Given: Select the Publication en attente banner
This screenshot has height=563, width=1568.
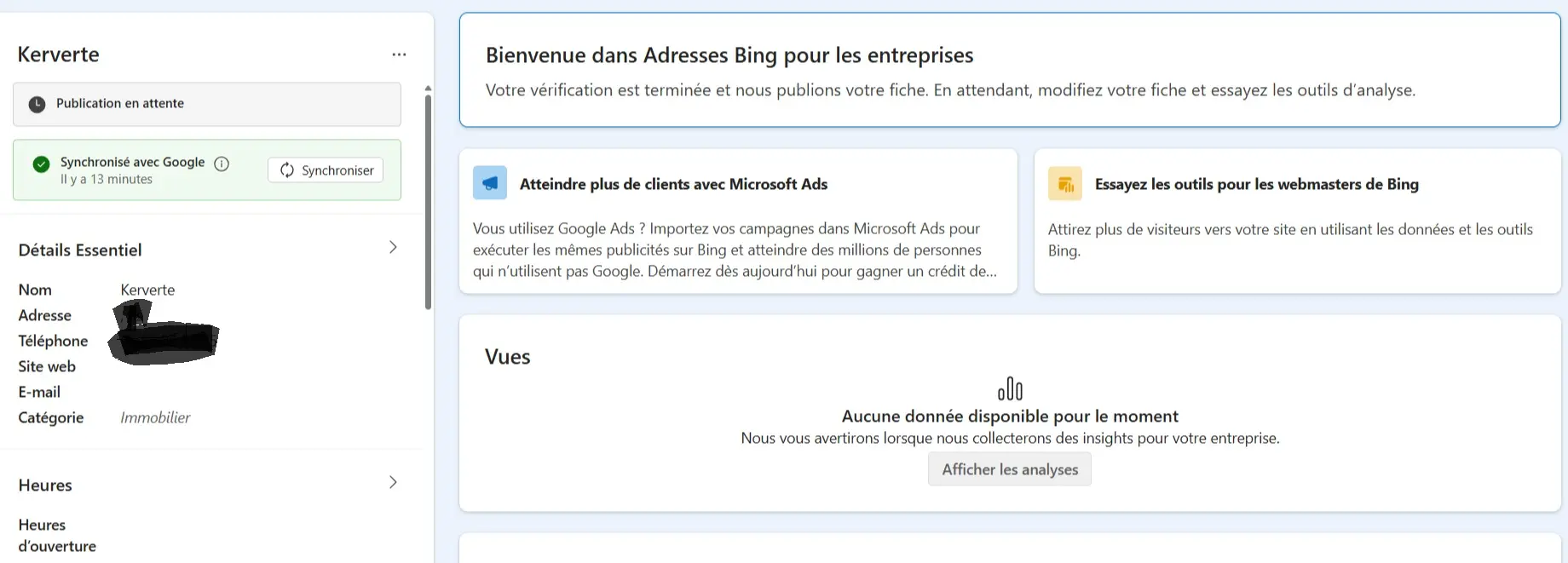Looking at the screenshot, I should point(205,103).
